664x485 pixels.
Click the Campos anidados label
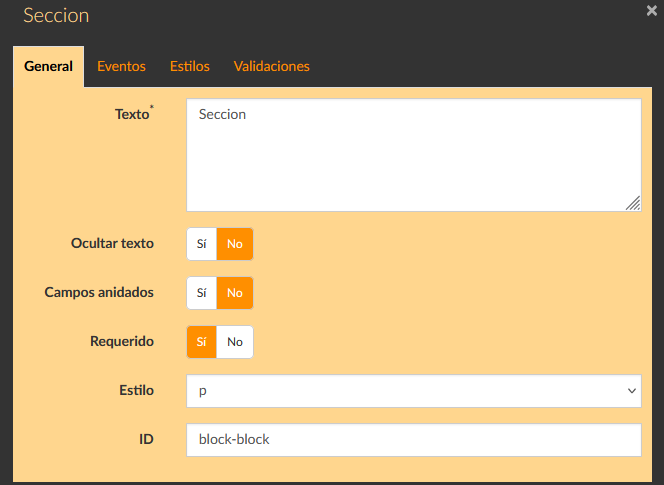point(99,292)
